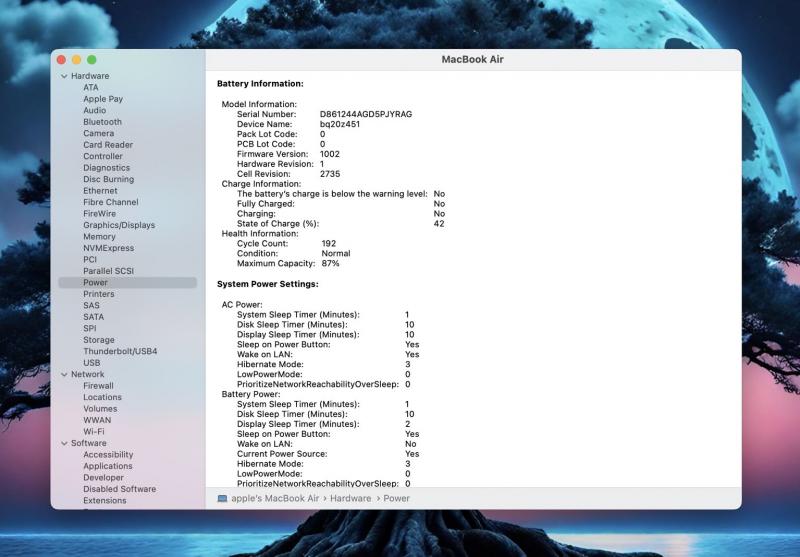Click the MacBook Air window title

[472, 59]
